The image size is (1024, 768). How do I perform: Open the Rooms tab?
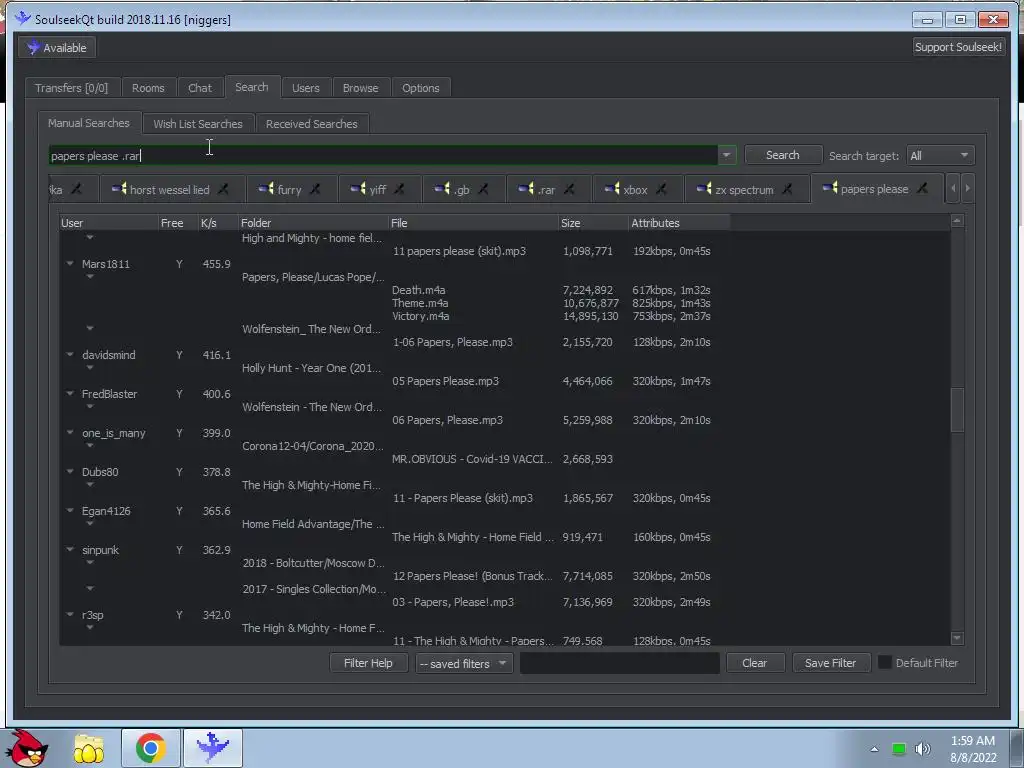[148, 88]
